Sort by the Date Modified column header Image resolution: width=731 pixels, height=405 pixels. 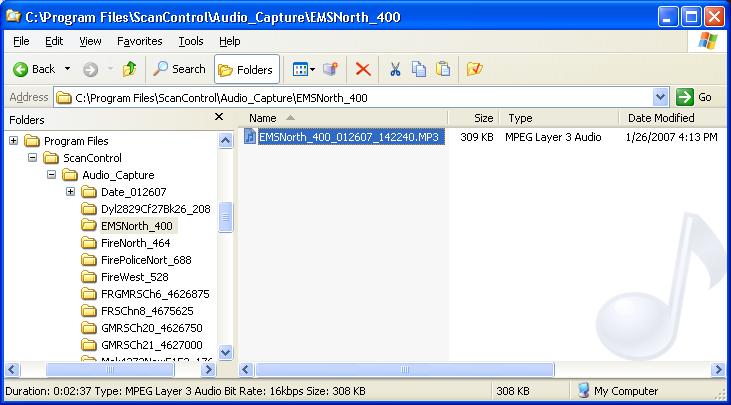(x=672, y=118)
